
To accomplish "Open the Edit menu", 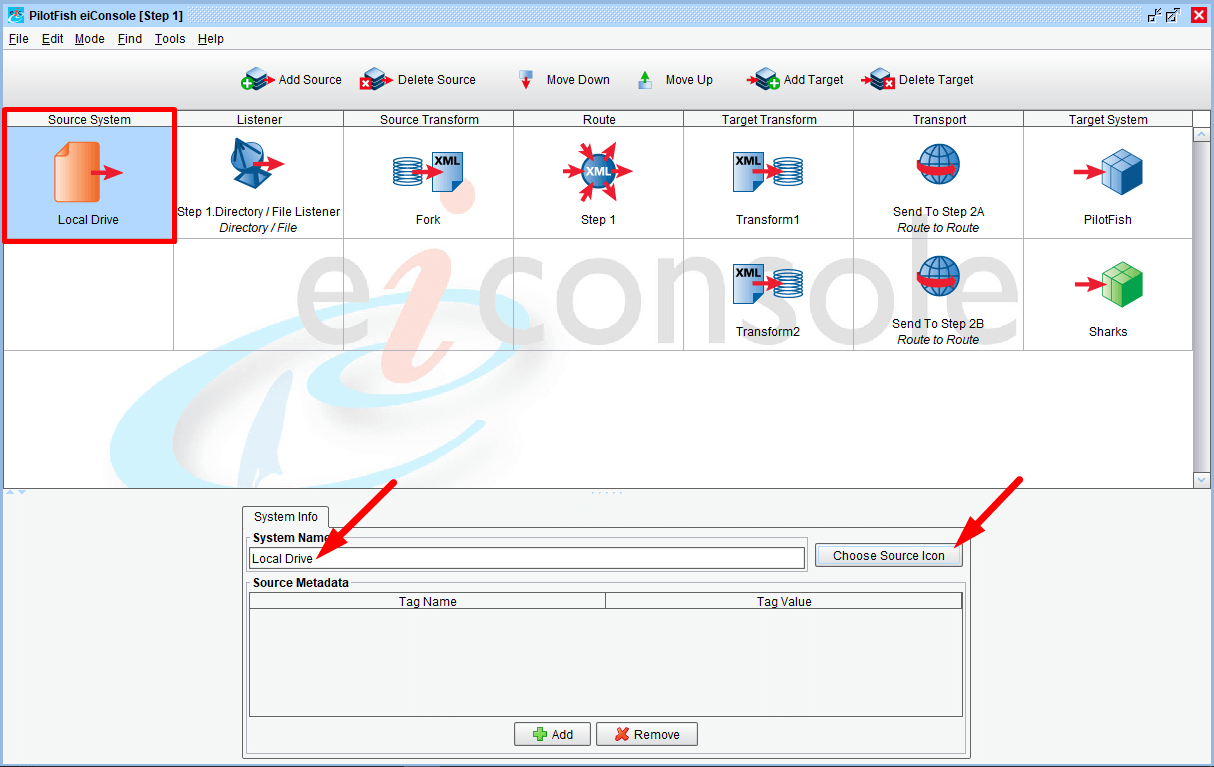I will 52,39.
